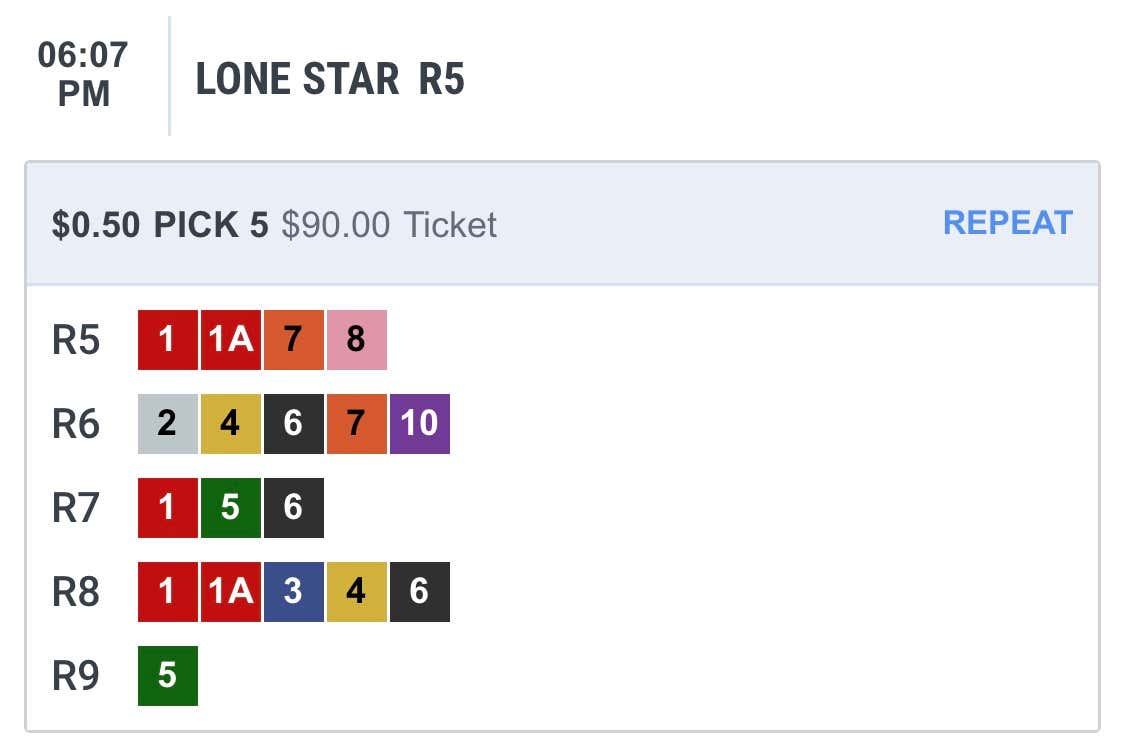
Task: Tap the purple number 10 in R6
Action: pos(420,424)
